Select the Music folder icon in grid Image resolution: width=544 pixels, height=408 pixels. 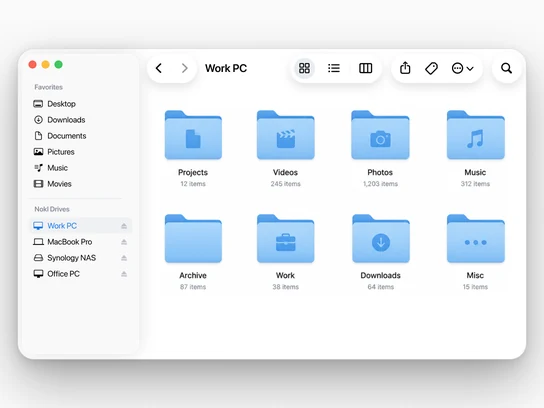[475, 135]
